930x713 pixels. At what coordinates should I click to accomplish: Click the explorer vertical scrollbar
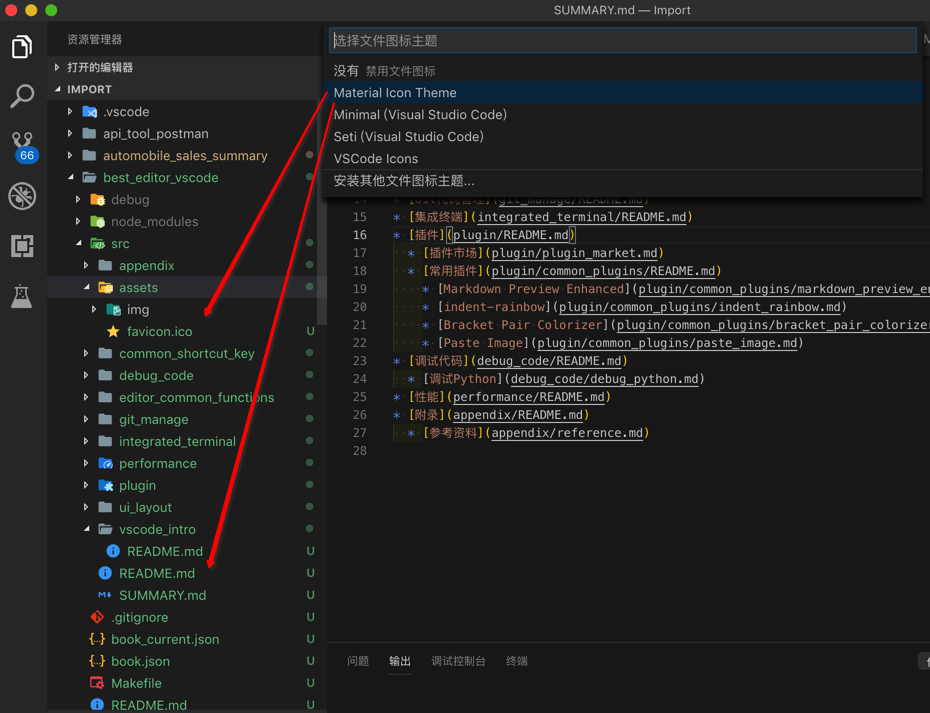coord(322,212)
